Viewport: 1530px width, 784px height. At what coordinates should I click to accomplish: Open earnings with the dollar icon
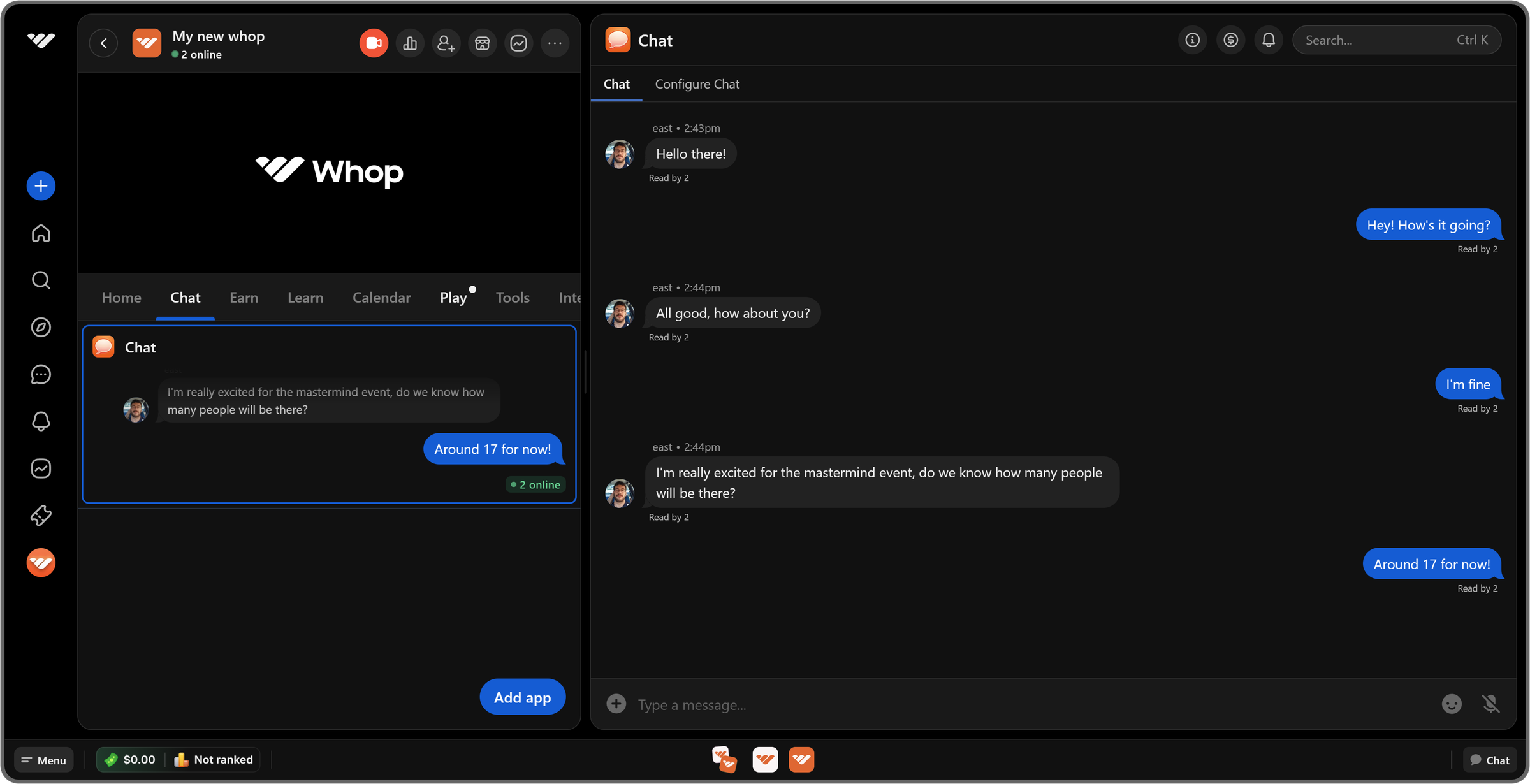(x=1230, y=40)
